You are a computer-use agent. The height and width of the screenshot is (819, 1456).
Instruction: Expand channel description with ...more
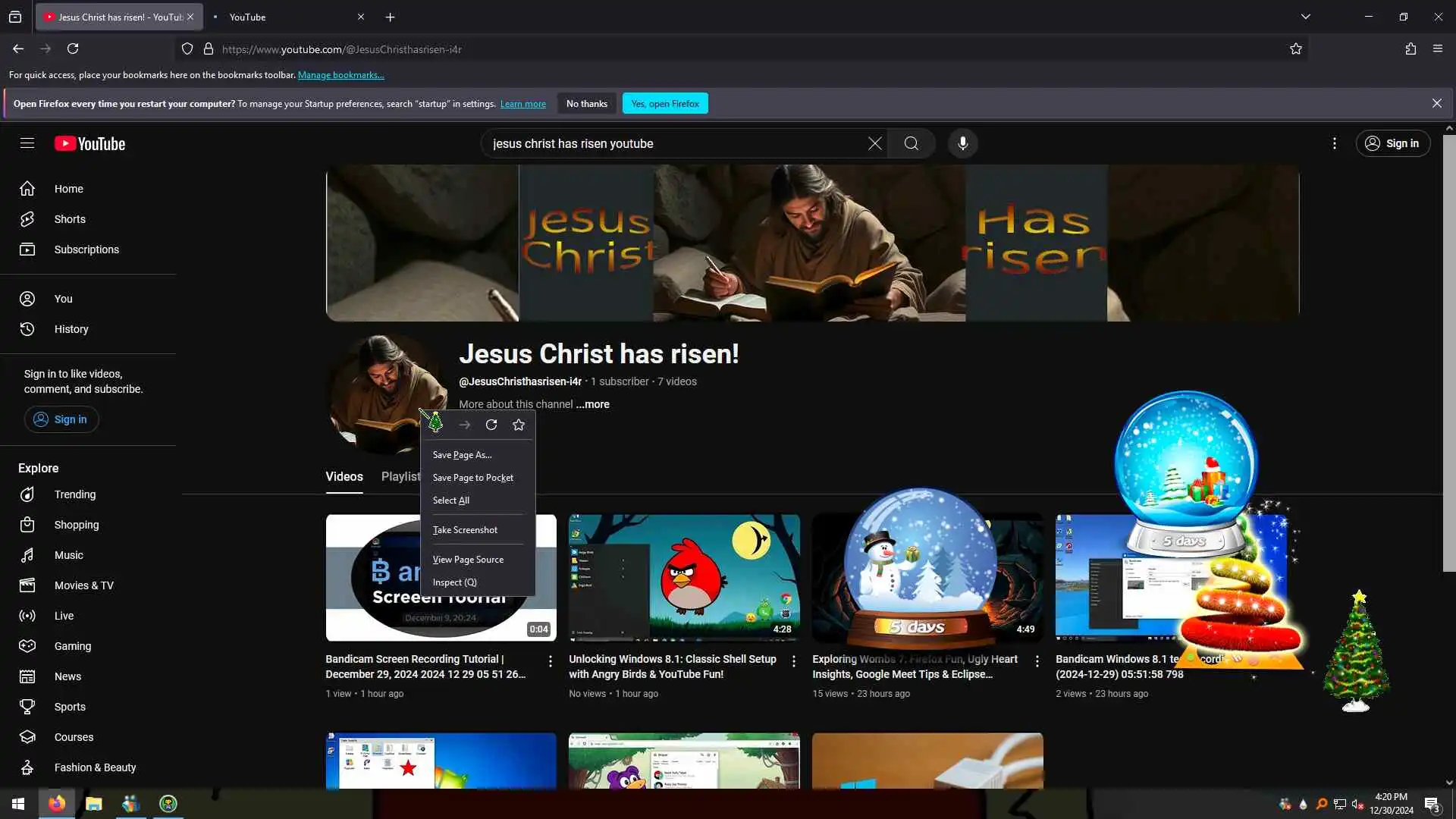coord(592,404)
